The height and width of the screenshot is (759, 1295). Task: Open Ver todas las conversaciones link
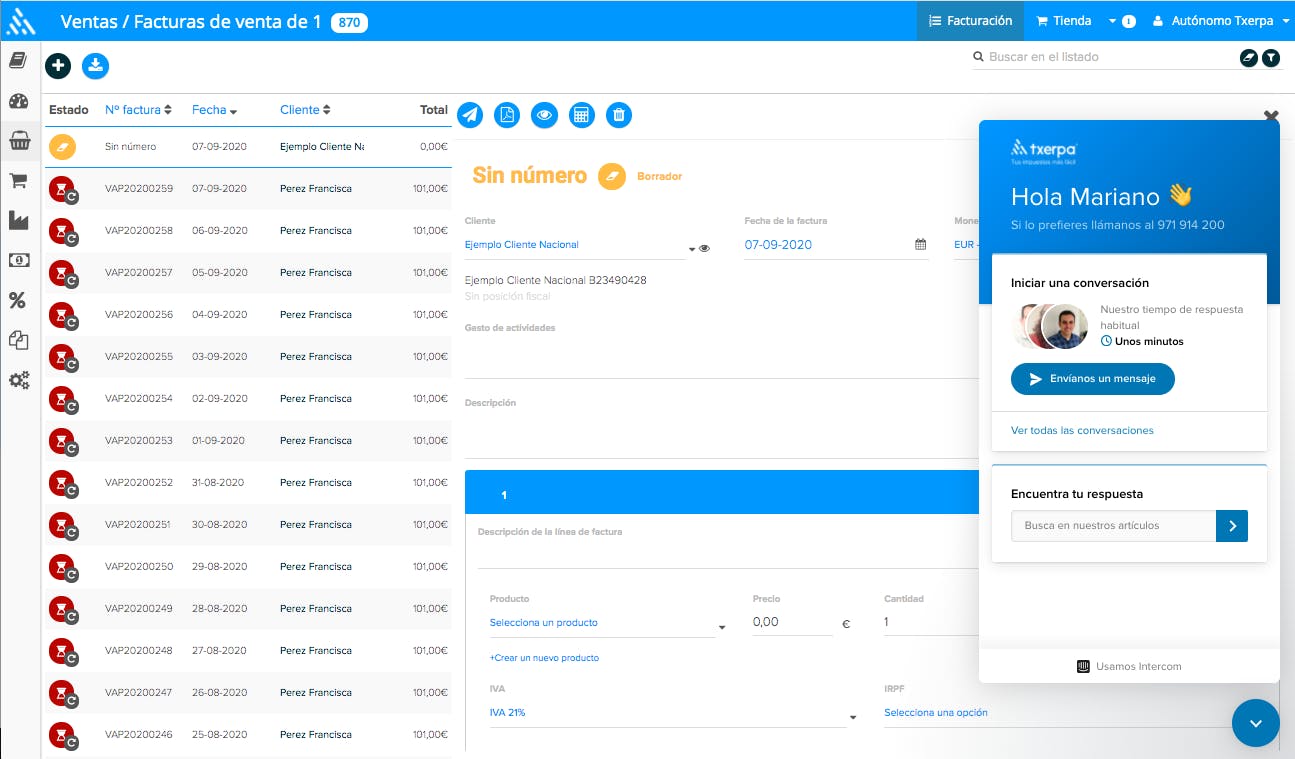(x=1082, y=431)
